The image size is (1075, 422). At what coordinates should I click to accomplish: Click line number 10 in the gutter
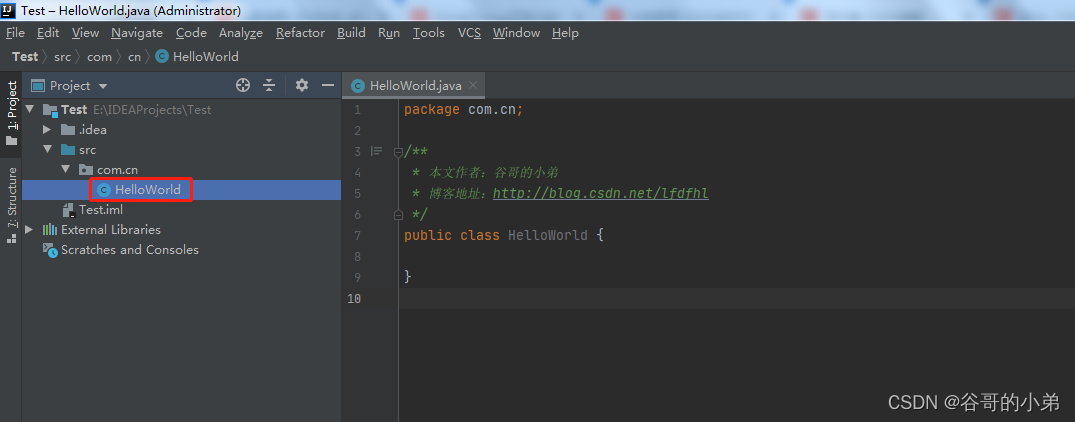point(354,298)
